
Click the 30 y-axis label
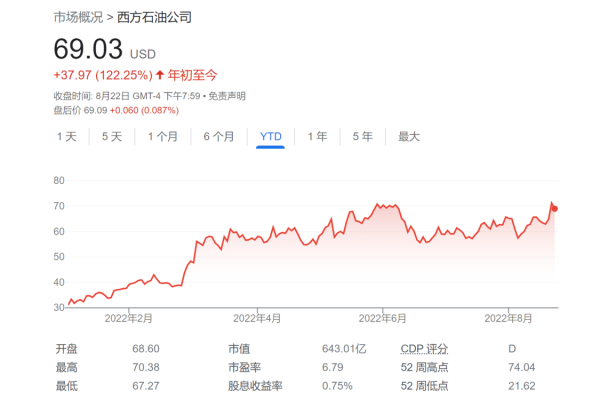tap(59, 307)
